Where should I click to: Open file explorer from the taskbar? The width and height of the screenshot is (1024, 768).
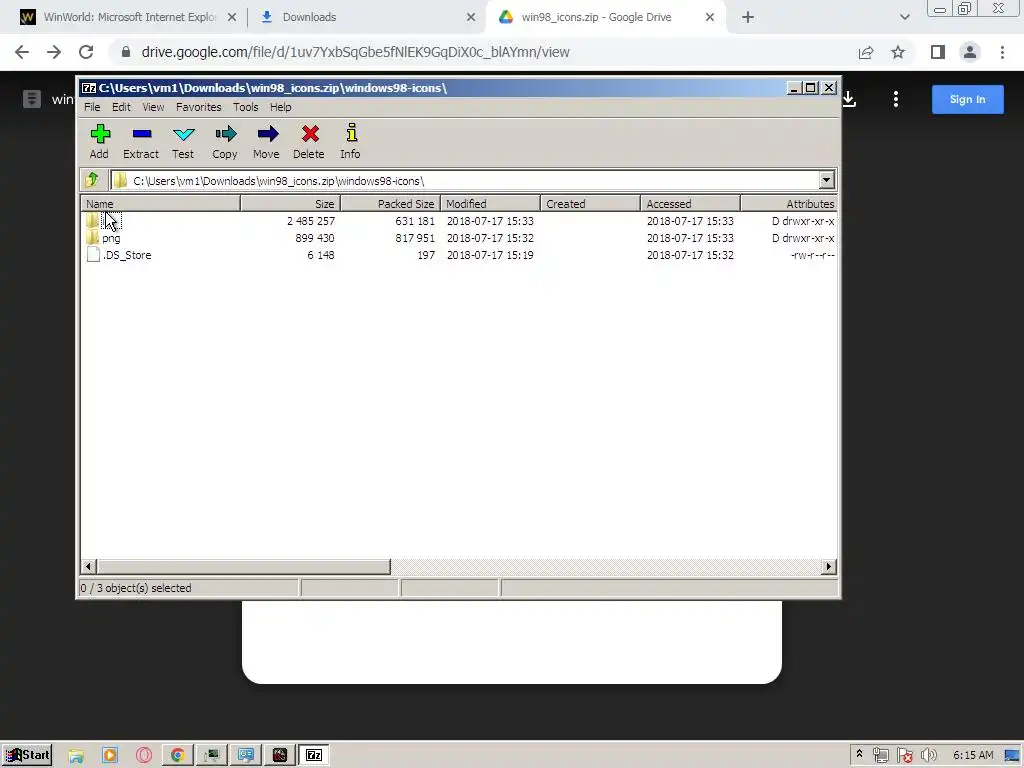76,755
